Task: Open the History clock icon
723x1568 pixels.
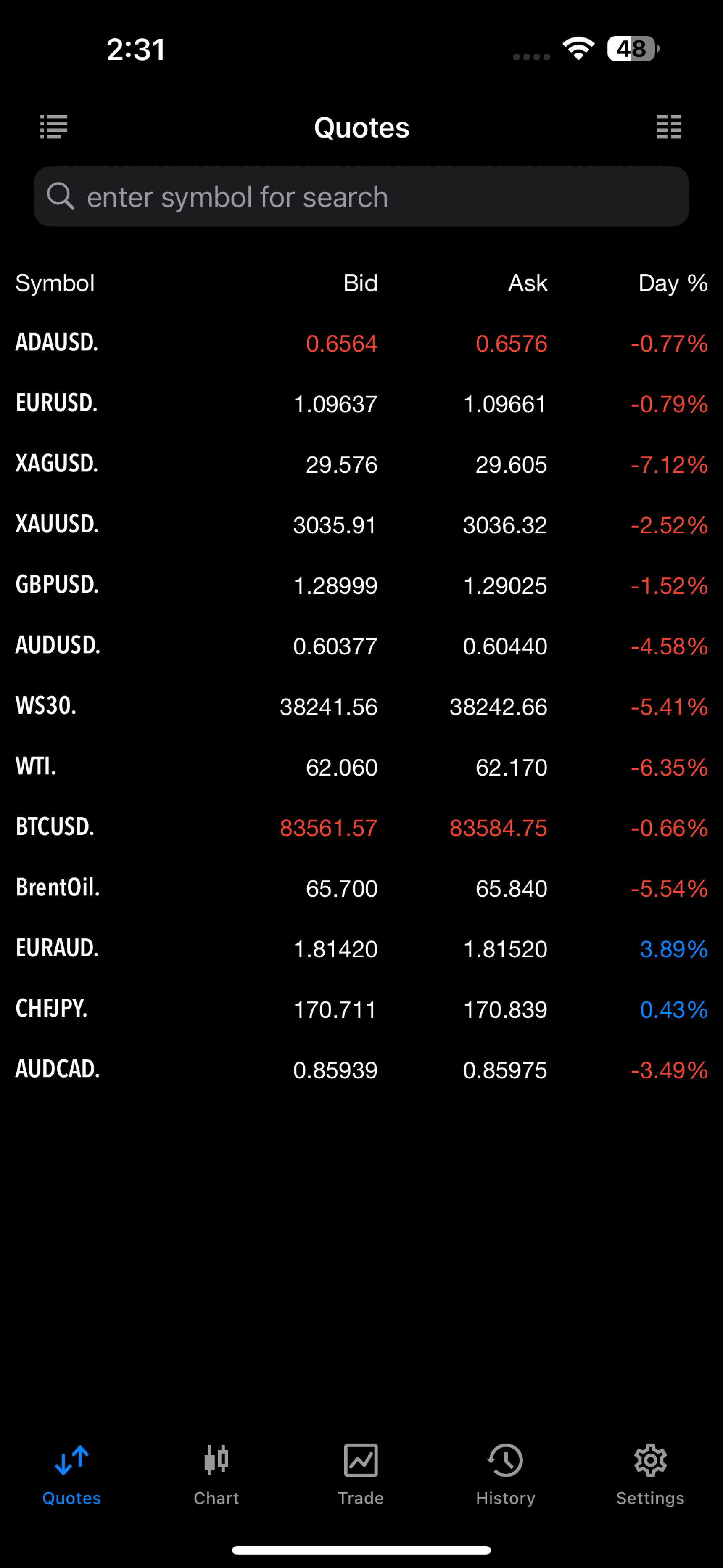Action: [x=505, y=1459]
